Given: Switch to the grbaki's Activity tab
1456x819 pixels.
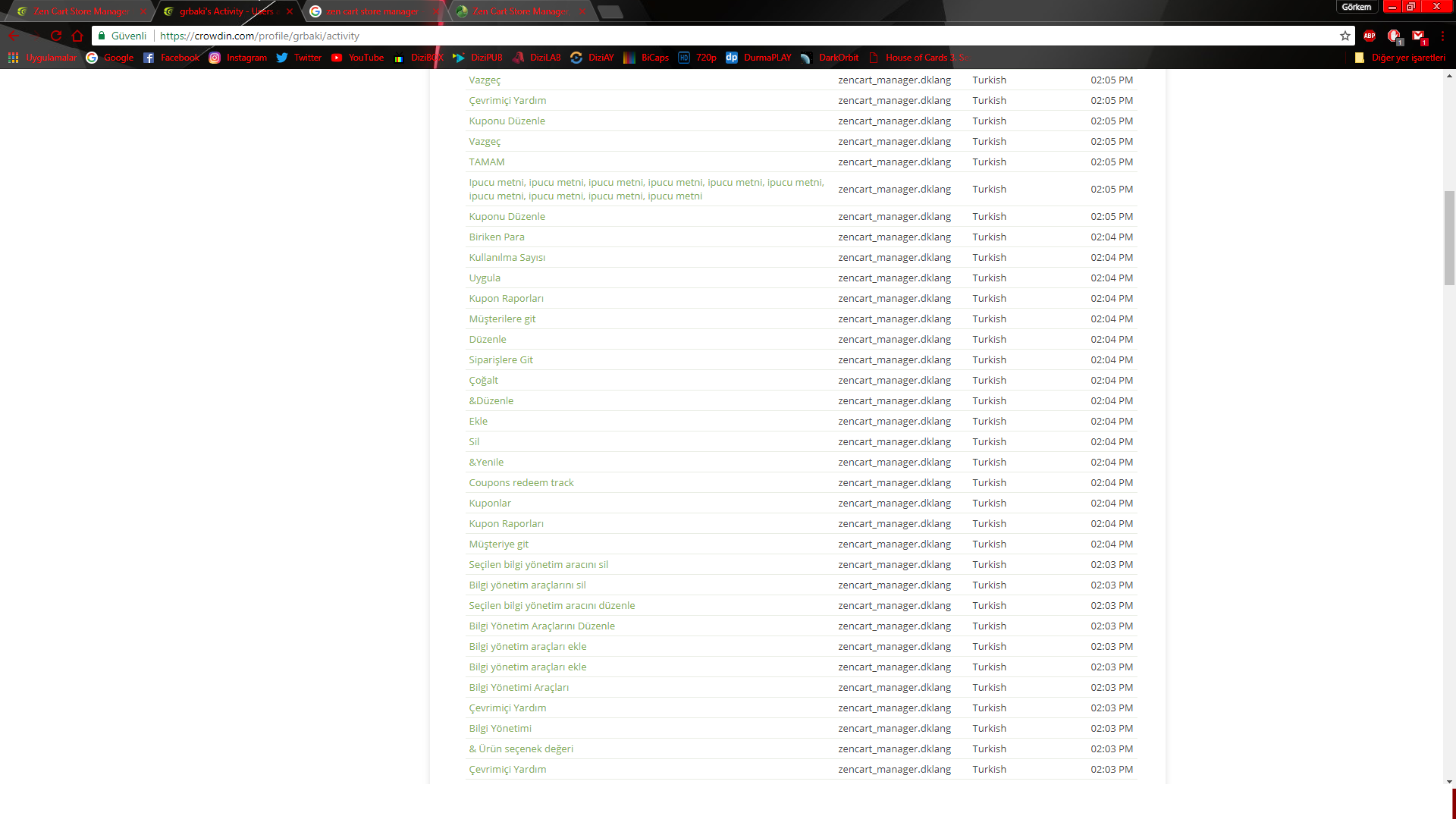Looking at the screenshot, I should pos(225,11).
